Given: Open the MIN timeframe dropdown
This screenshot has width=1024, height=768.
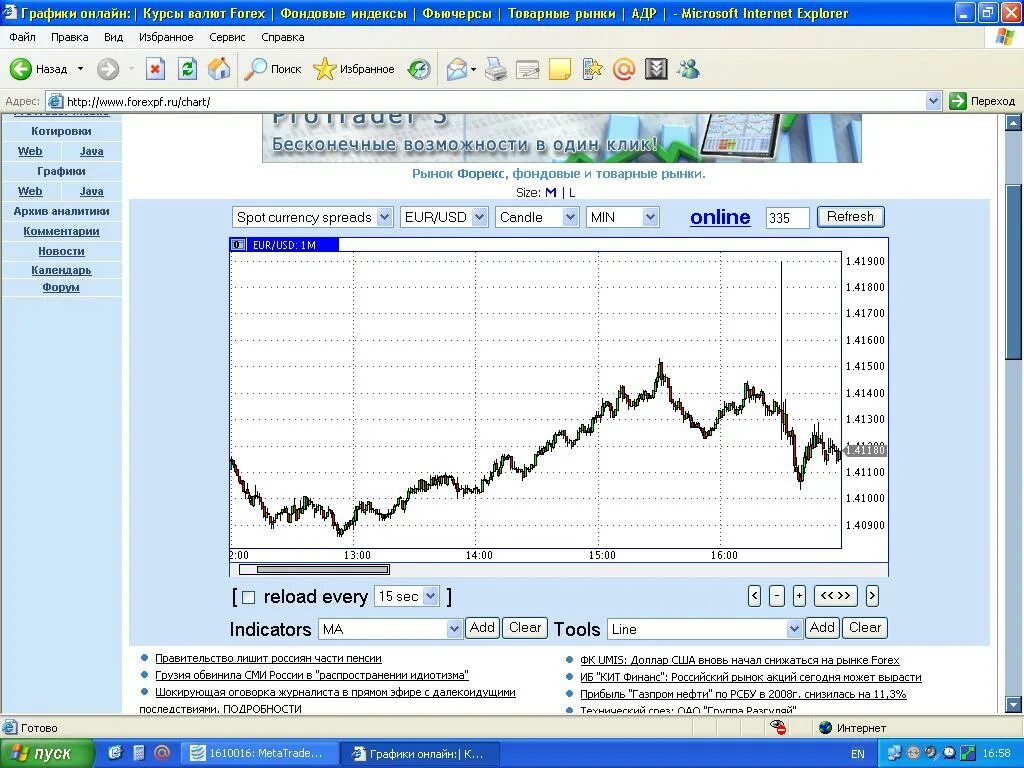Looking at the screenshot, I should click(x=622, y=217).
